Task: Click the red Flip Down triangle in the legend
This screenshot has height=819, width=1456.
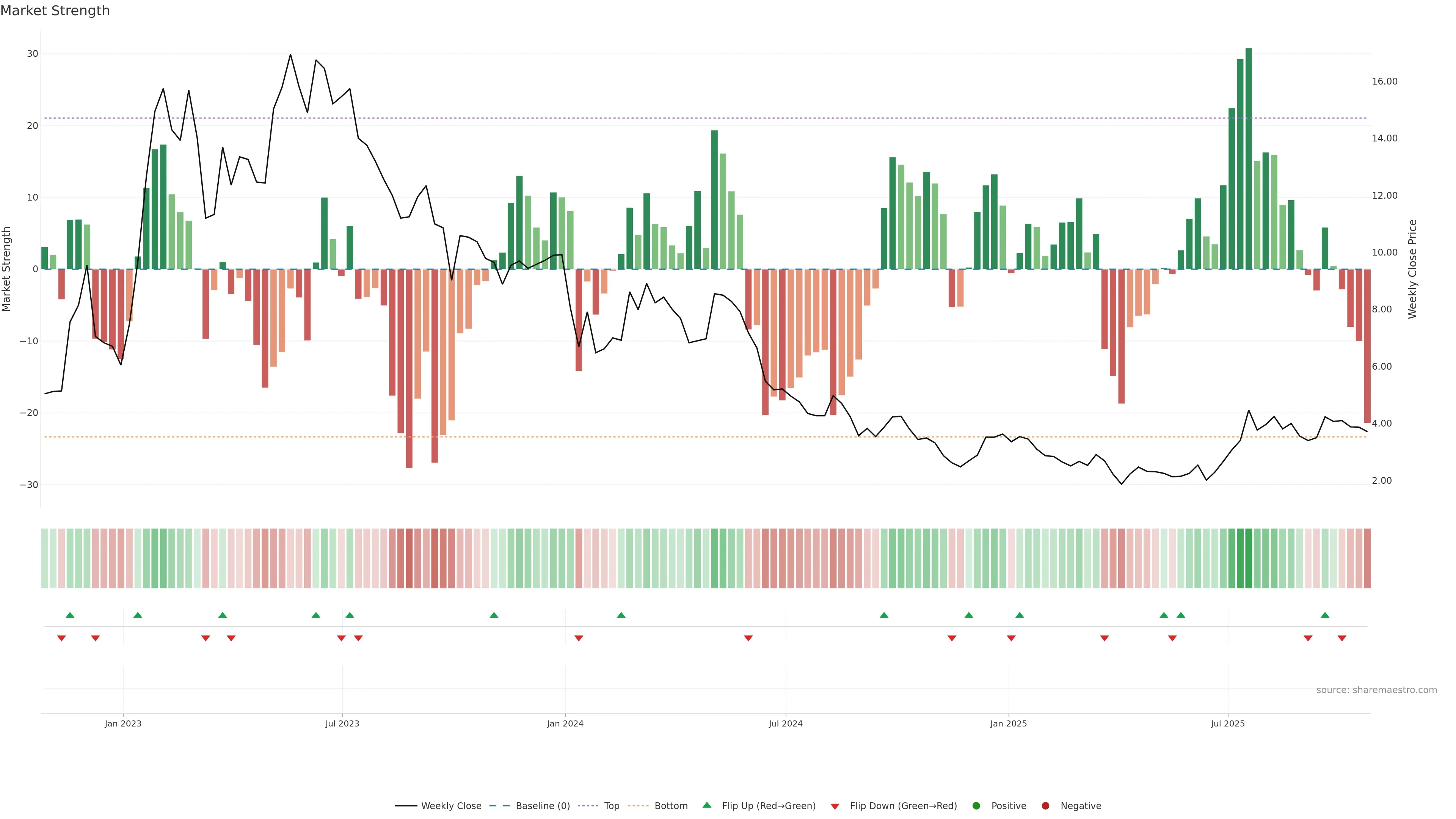Action: pos(835,806)
